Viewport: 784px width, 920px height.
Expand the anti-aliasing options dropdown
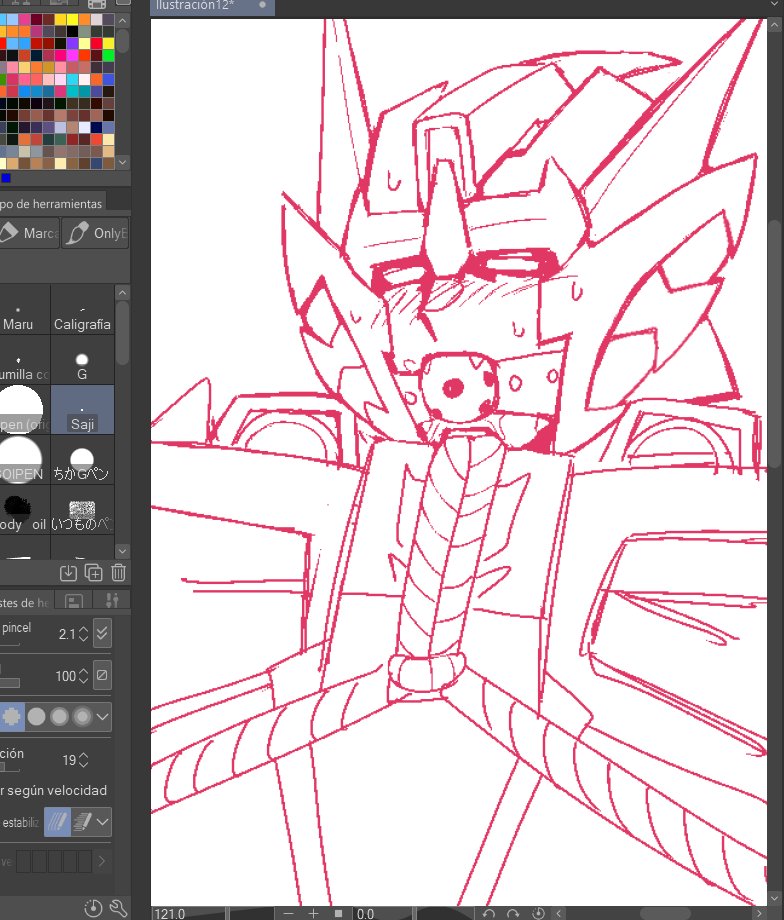tap(103, 716)
